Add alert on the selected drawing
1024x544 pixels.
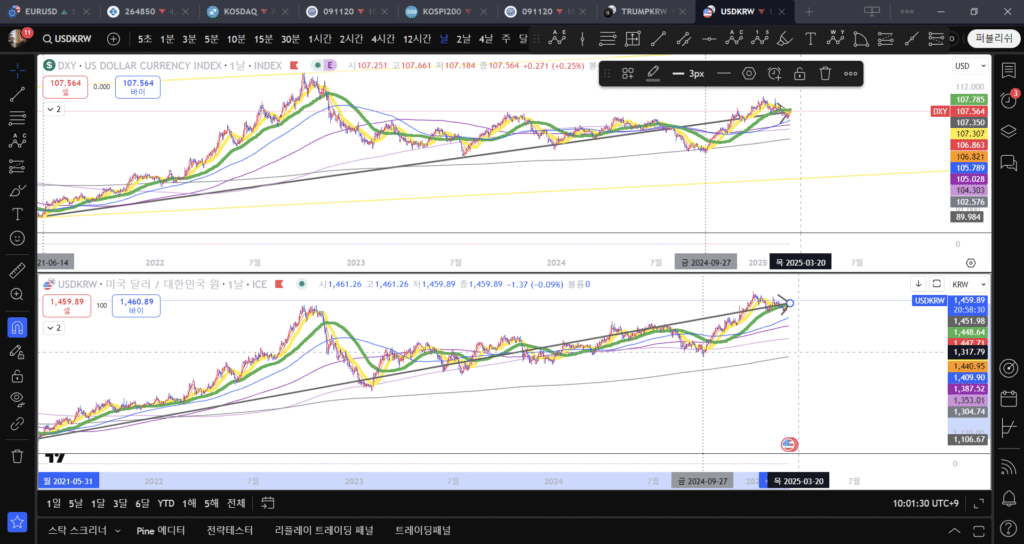coord(775,74)
